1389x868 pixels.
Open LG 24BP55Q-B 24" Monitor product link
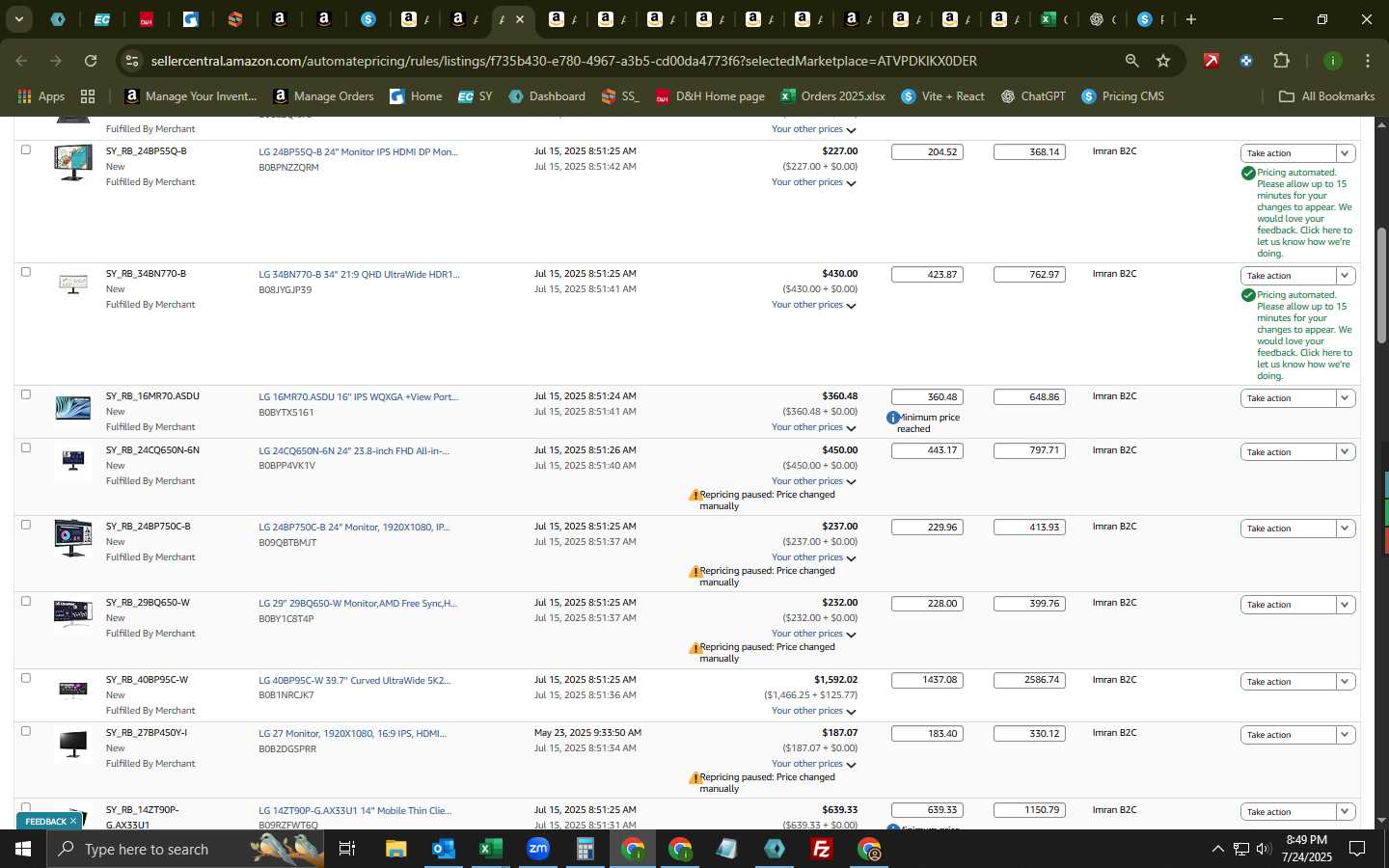(358, 151)
